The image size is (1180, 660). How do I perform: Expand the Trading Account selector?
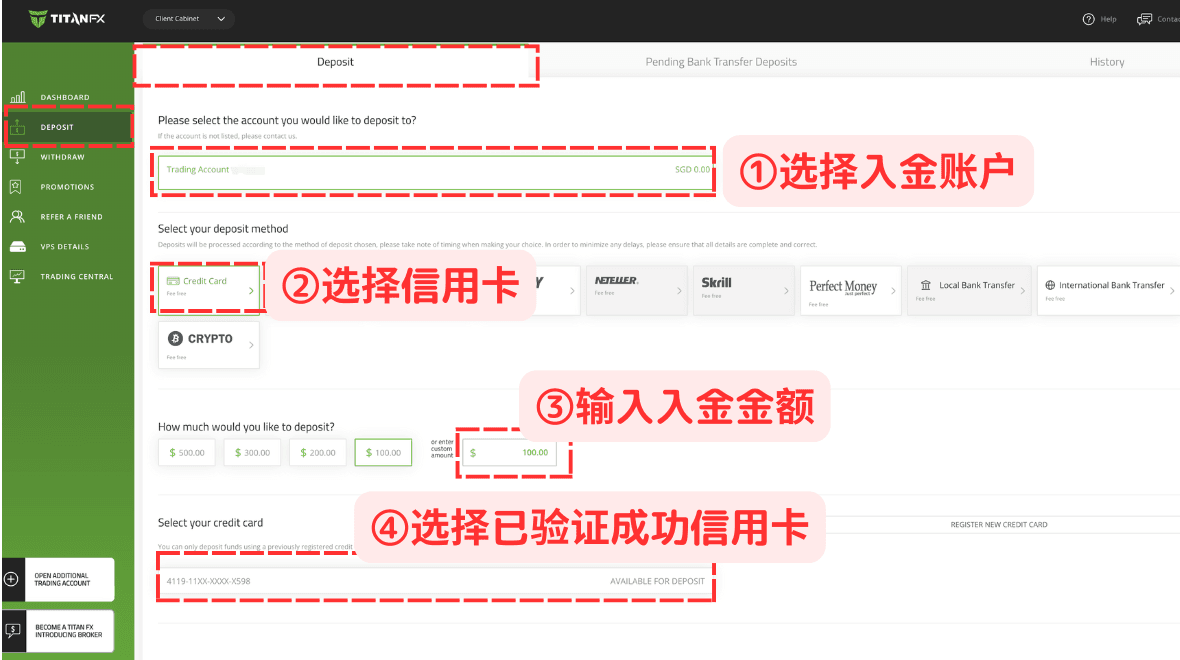coord(436,170)
